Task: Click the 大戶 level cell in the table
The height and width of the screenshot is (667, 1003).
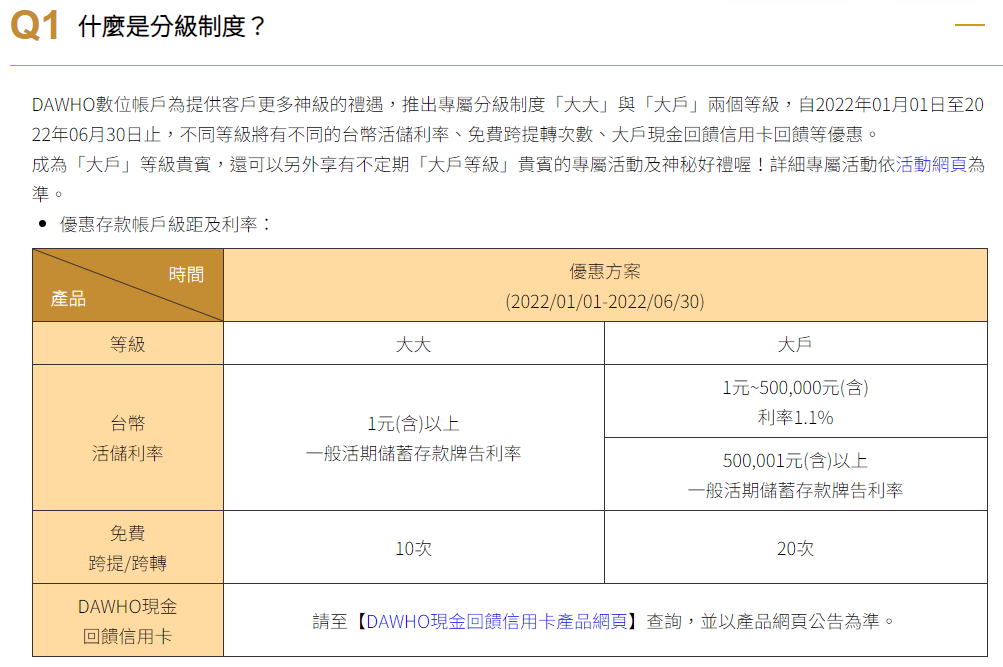Action: click(796, 344)
